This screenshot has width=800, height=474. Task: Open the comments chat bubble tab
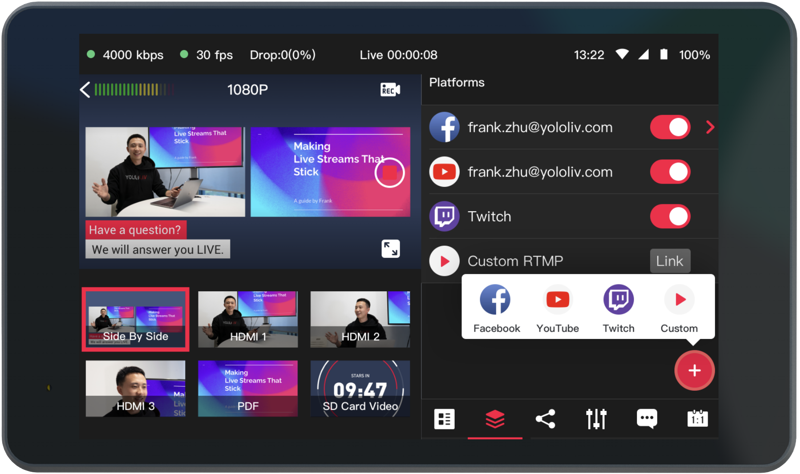(x=647, y=419)
